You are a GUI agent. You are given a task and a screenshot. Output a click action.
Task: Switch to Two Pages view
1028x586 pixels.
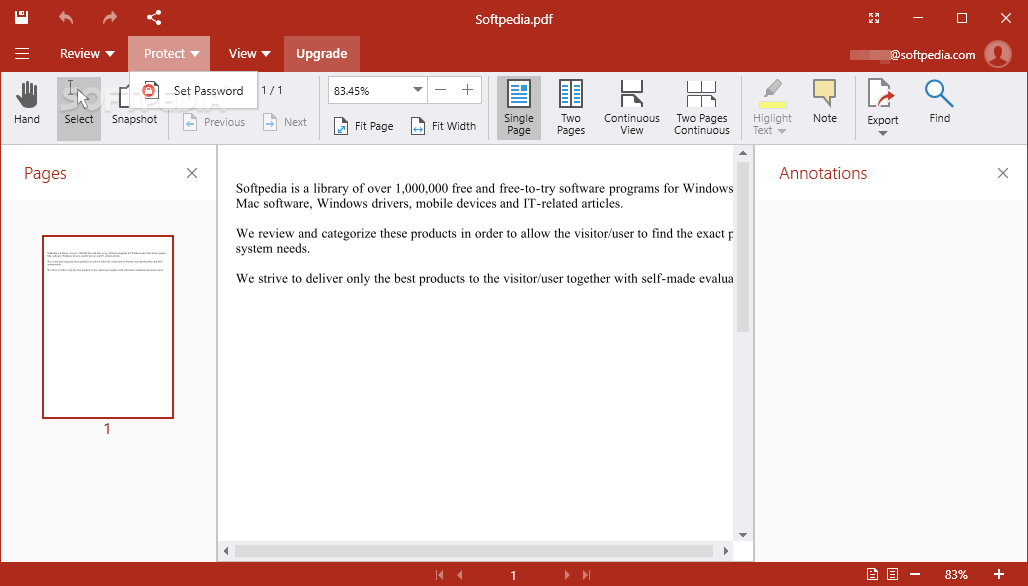coord(571,107)
